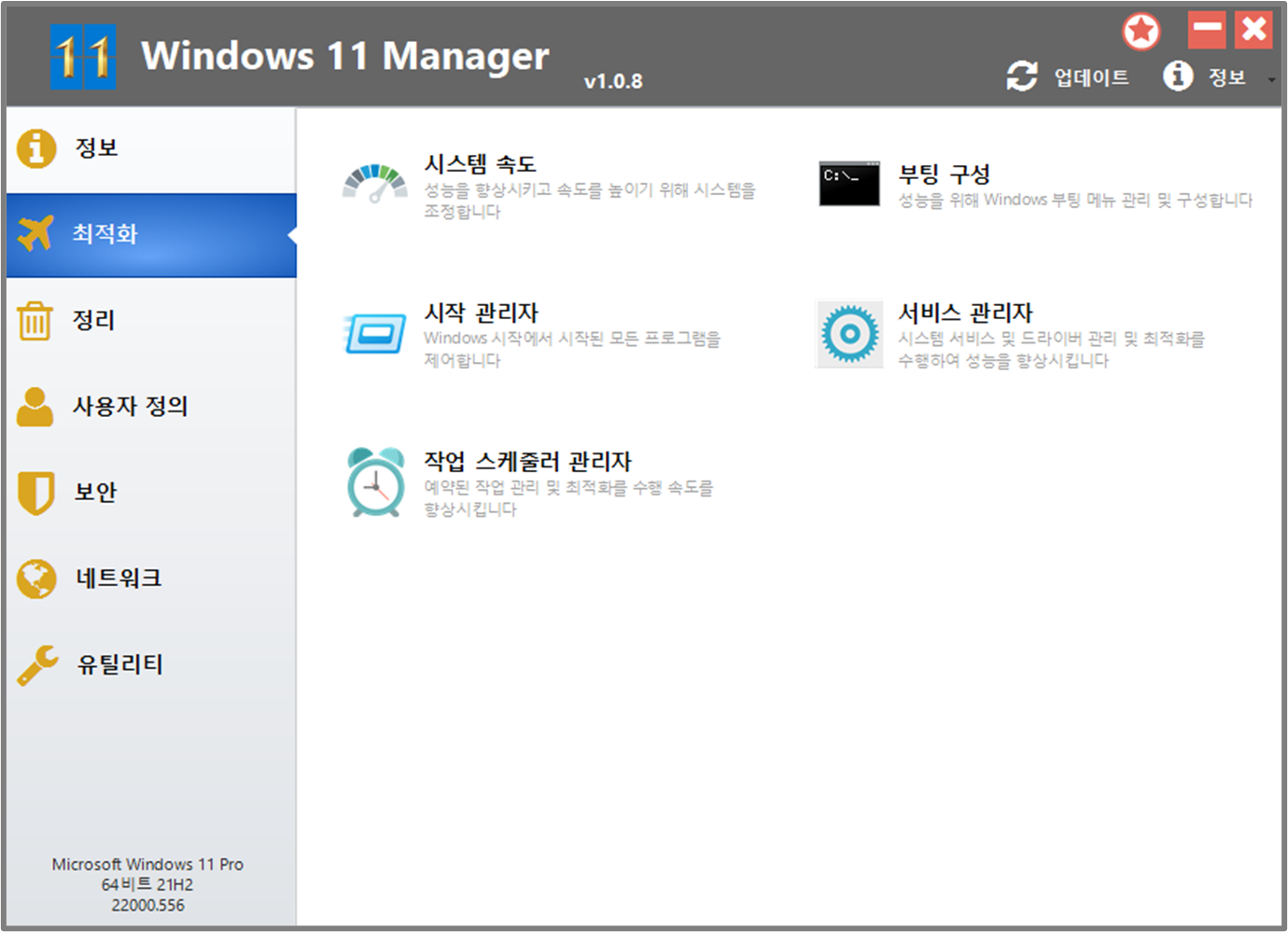Open the gear icon for 서비스 관리자
The image size is (1288, 932).
click(x=849, y=334)
